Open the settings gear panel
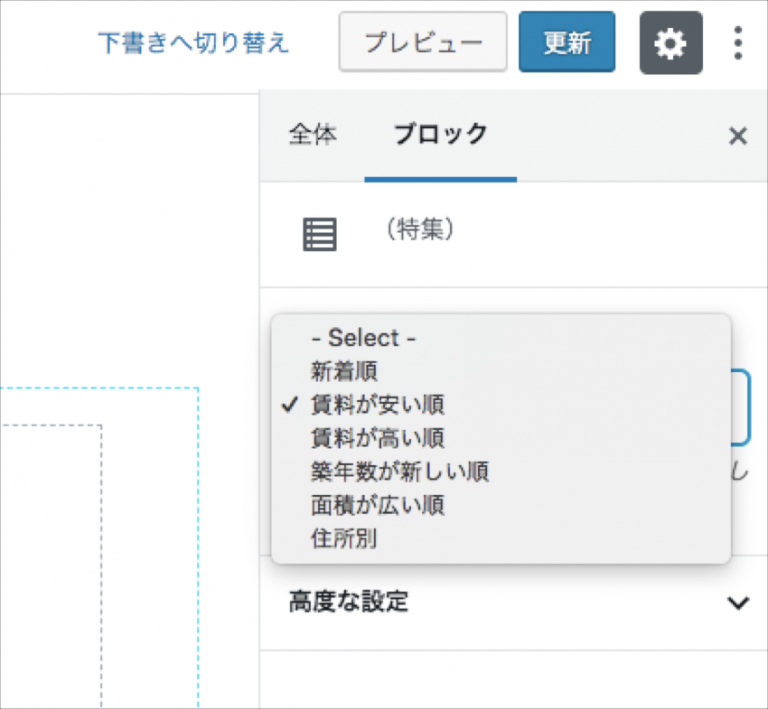The image size is (768, 709). [671, 43]
